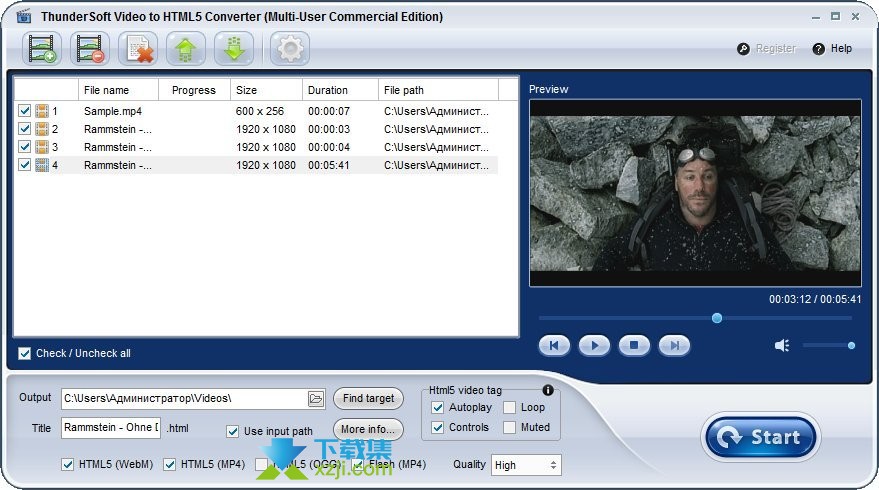Viewport: 879px width, 490px height.
Task: Toggle HTML5 (WebM) output format
Action: (67, 465)
